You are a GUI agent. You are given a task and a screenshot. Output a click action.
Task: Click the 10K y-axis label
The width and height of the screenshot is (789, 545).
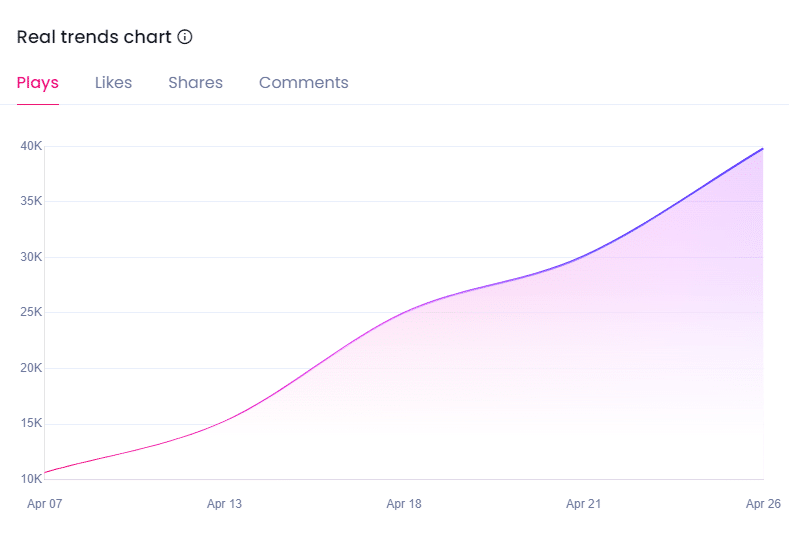(31, 479)
